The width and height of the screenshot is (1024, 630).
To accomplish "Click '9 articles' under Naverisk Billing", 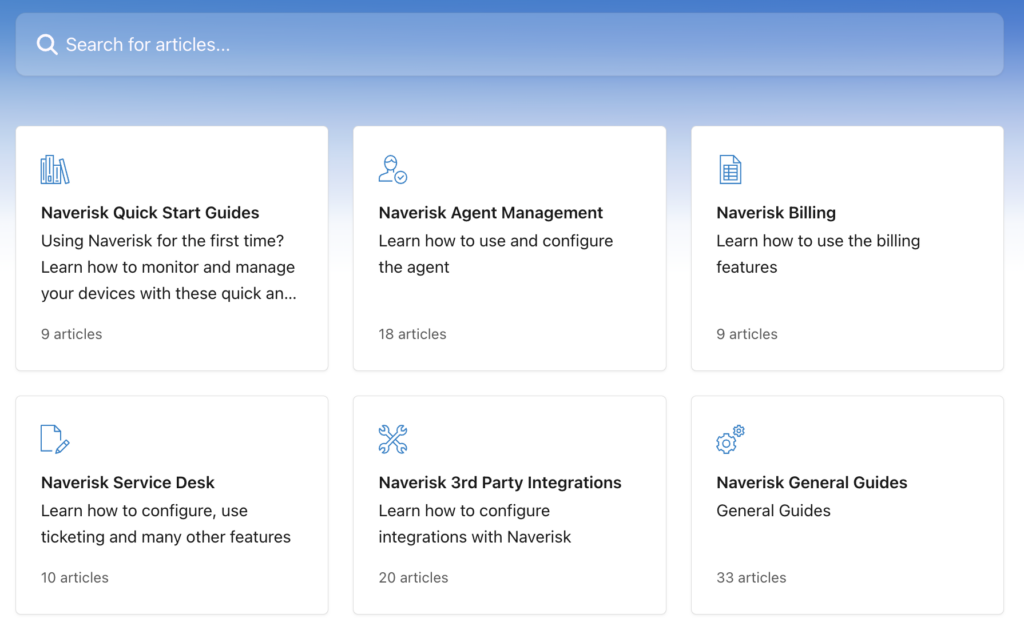I will click(x=747, y=334).
